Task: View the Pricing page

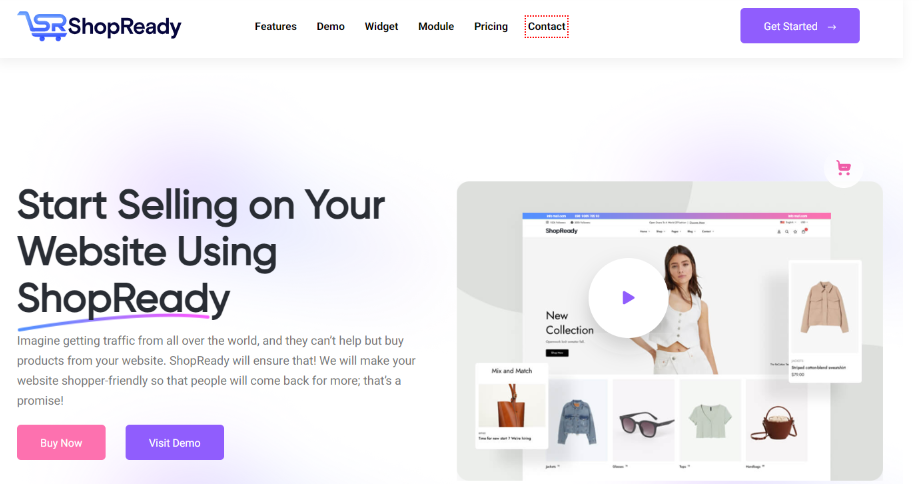Action: [x=491, y=26]
